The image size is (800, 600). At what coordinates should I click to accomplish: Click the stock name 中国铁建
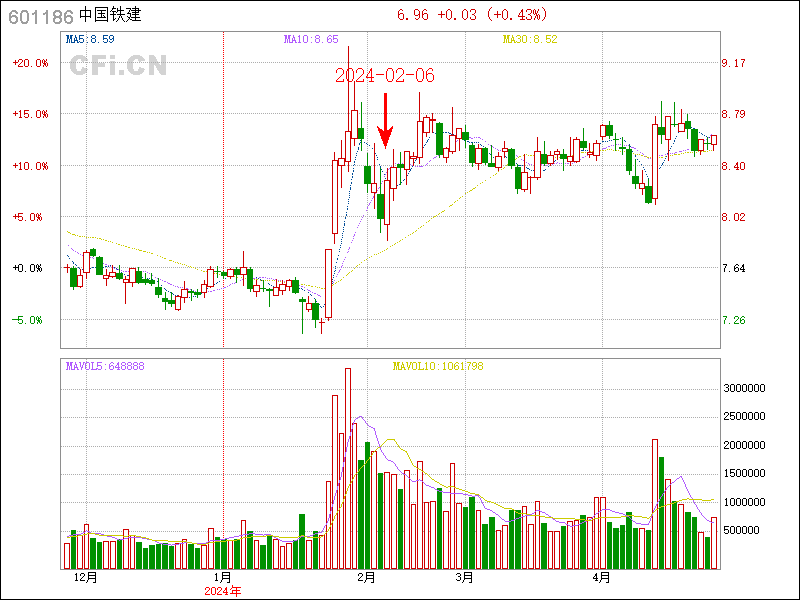point(110,16)
